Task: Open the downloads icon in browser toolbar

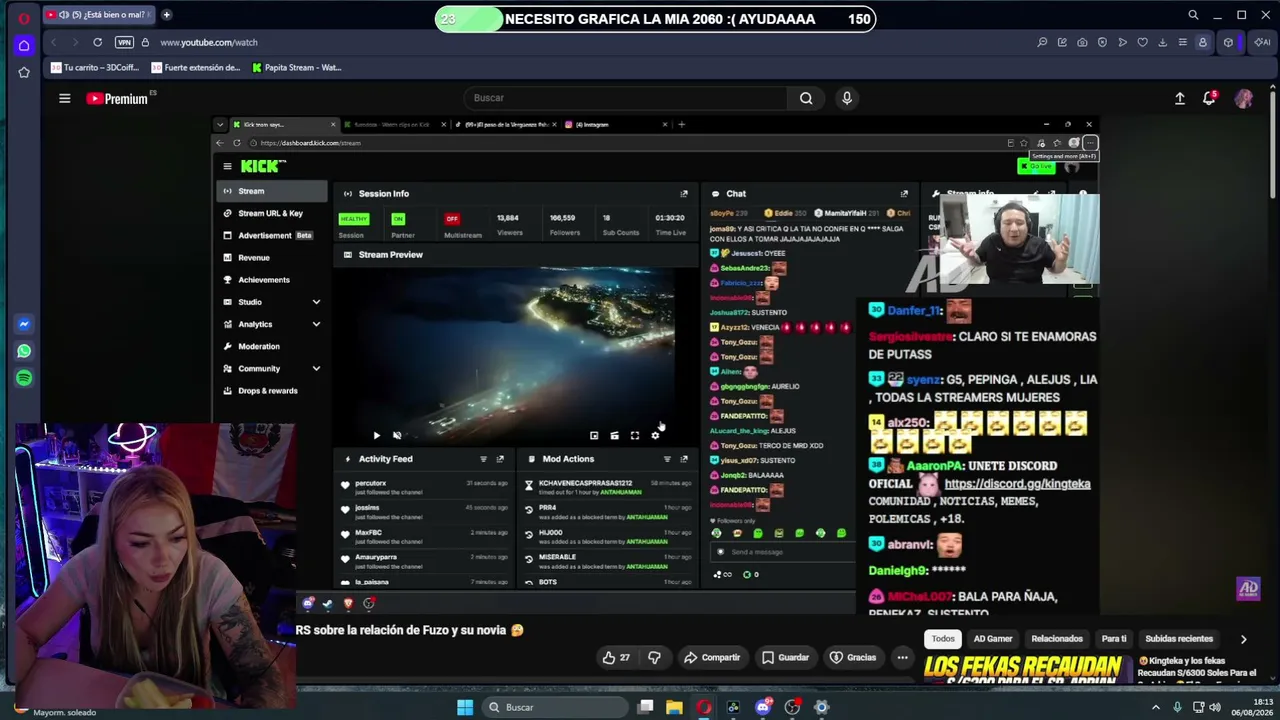Action: (1162, 42)
